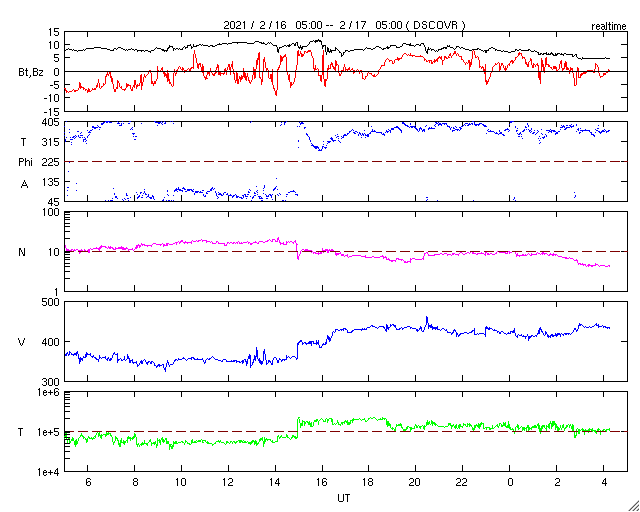Click the "Phi" axis label
This screenshot has height=512, width=640.
pyautogui.click(x=25, y=162)
